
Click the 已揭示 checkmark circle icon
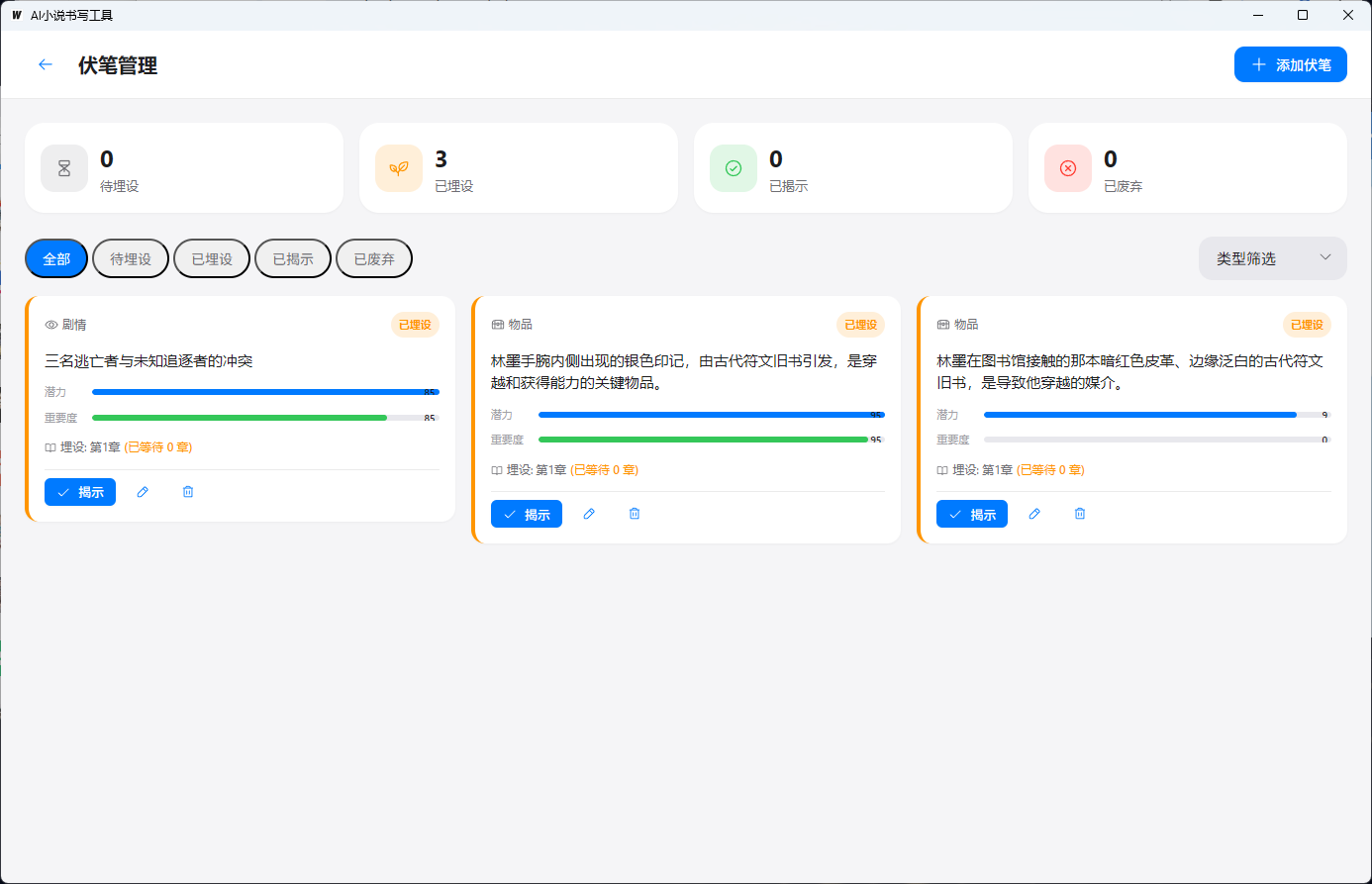pyautogui.click(x=734, y=168)
